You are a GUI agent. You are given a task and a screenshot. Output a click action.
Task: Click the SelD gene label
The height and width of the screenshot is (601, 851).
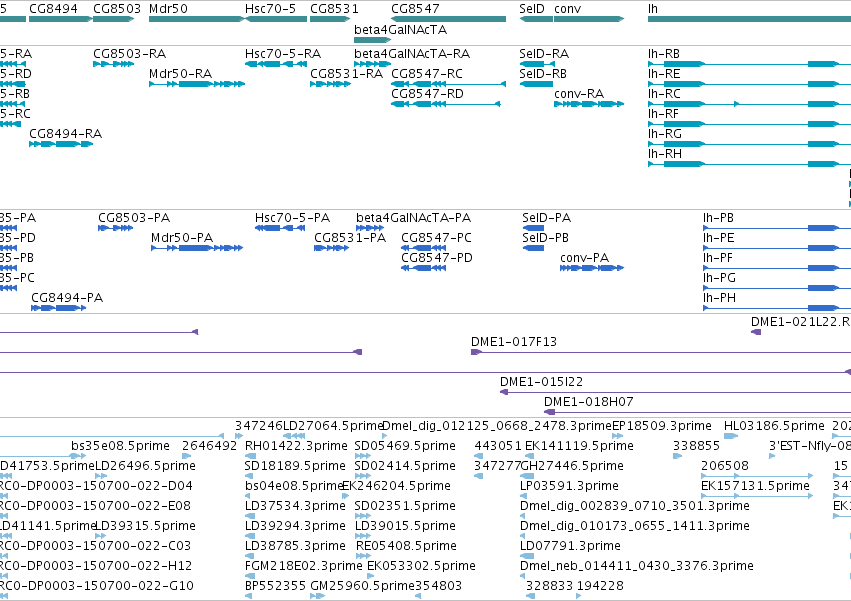point(532,9)
